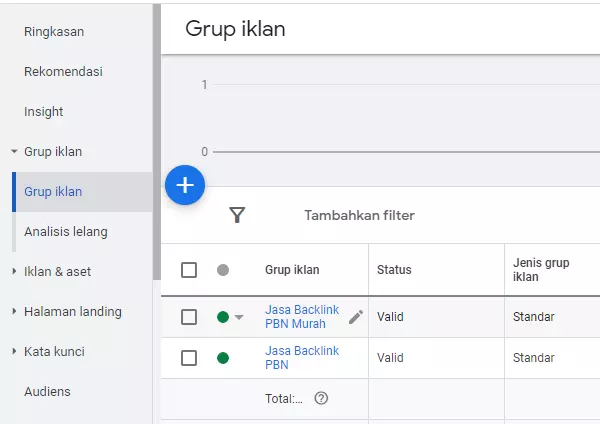Click the Tambahkan filter field
The height and width of the screenshot is (424, 600).
[x=359, y=215]
